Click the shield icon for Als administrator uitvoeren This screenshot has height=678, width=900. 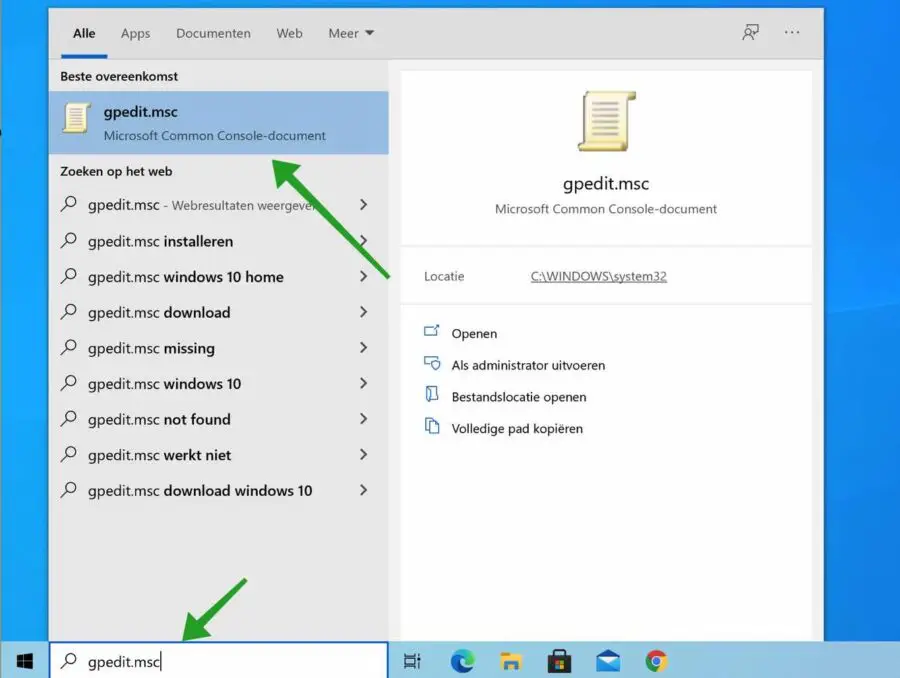(x=432, y=363)
